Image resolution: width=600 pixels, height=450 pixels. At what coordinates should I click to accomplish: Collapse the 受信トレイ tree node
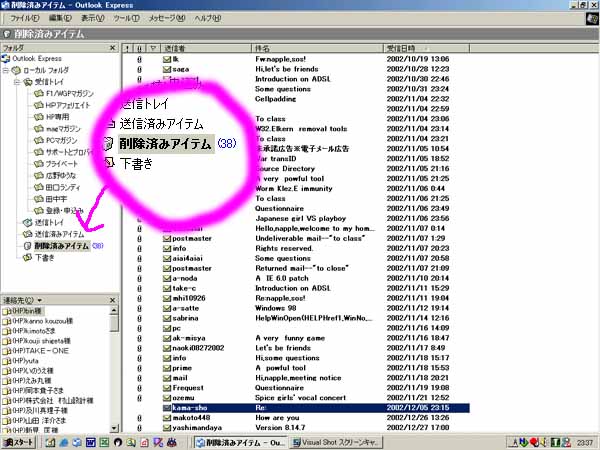point(17,82)
